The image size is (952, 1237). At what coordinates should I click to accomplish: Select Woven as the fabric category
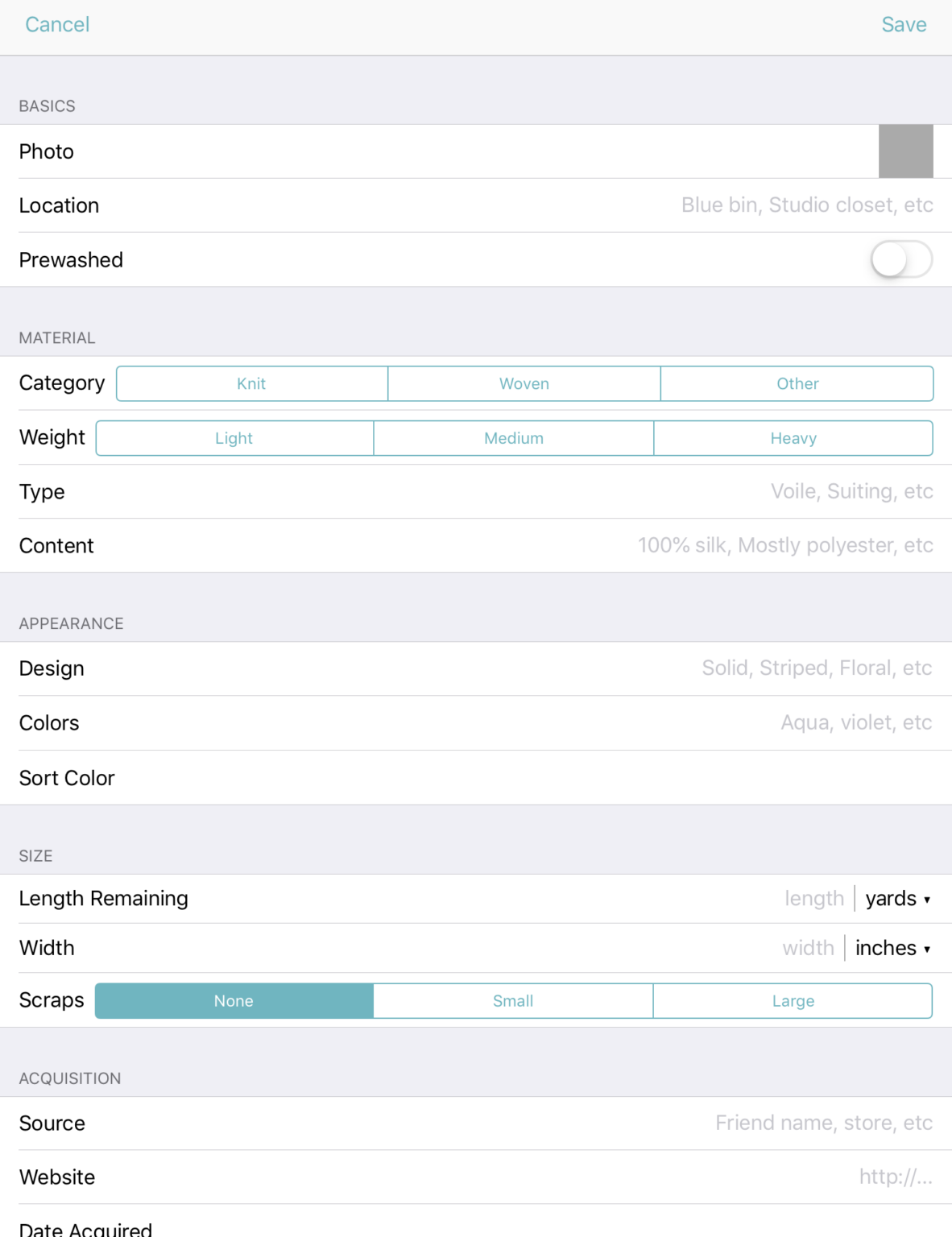[524, 384]
